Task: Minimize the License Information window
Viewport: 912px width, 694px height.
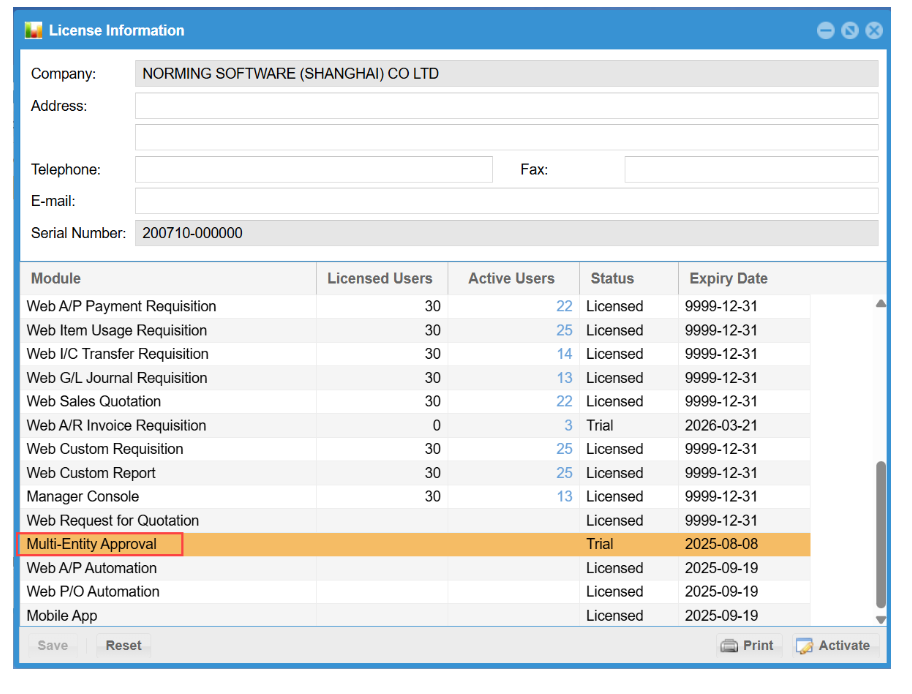Action: 825,30
